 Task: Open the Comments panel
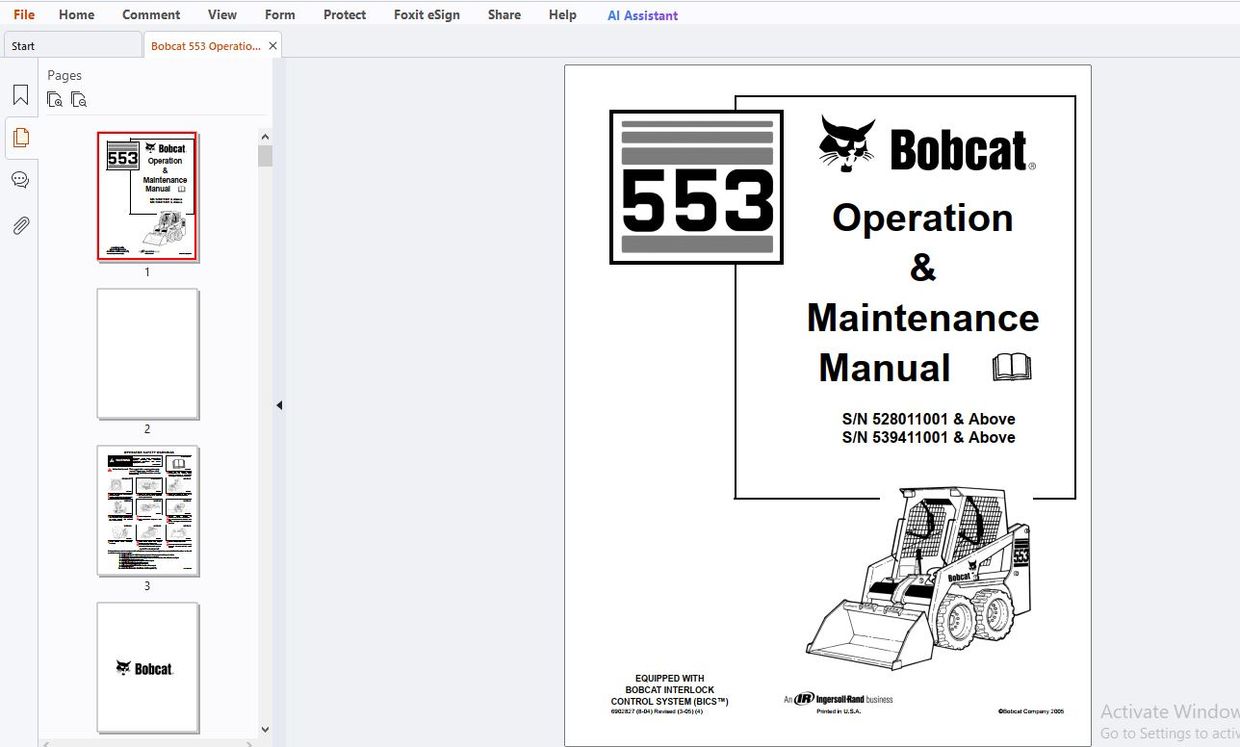[x=20, y=179]
